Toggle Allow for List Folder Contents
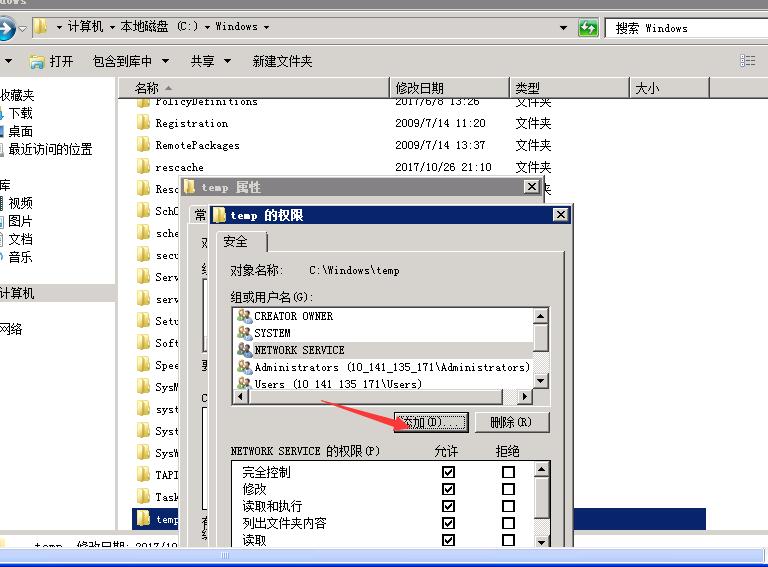Image resolution: width=768 pixels, height=567 pixels. coord(448,523)
